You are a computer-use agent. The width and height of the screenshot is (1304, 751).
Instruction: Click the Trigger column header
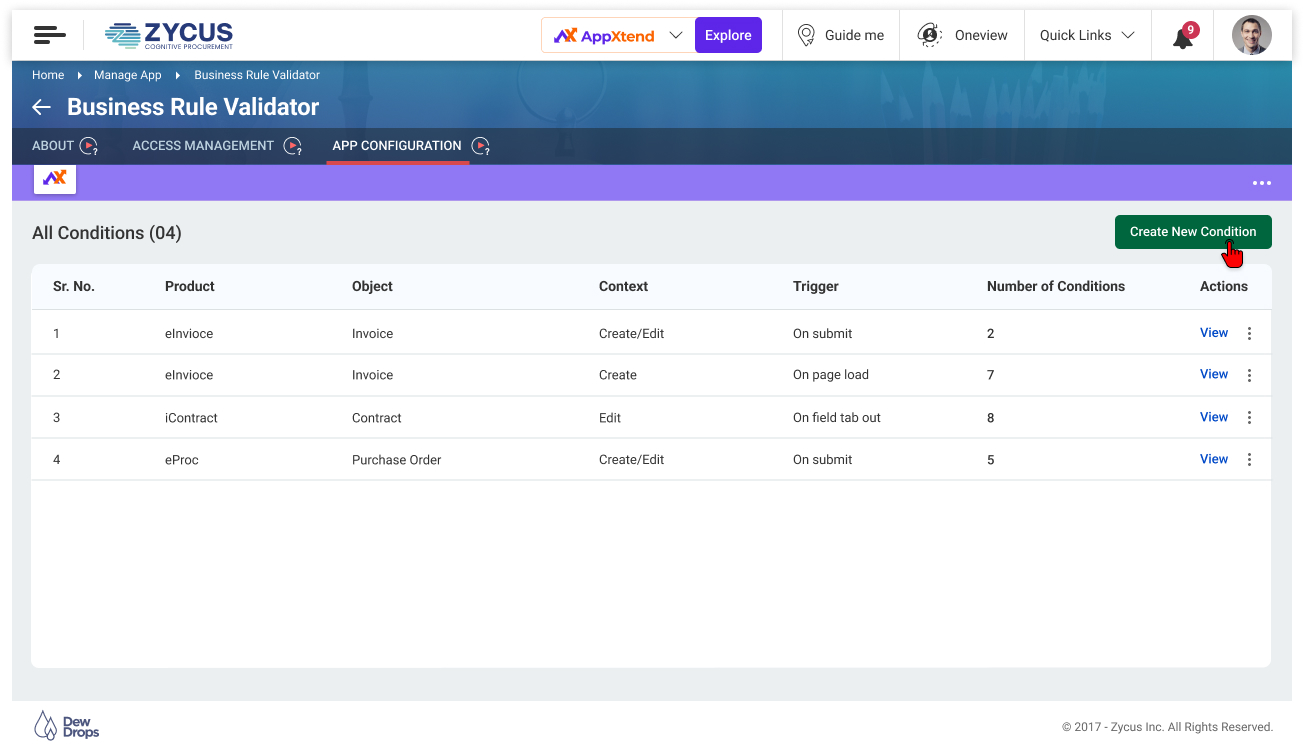[x=816, y=286]
